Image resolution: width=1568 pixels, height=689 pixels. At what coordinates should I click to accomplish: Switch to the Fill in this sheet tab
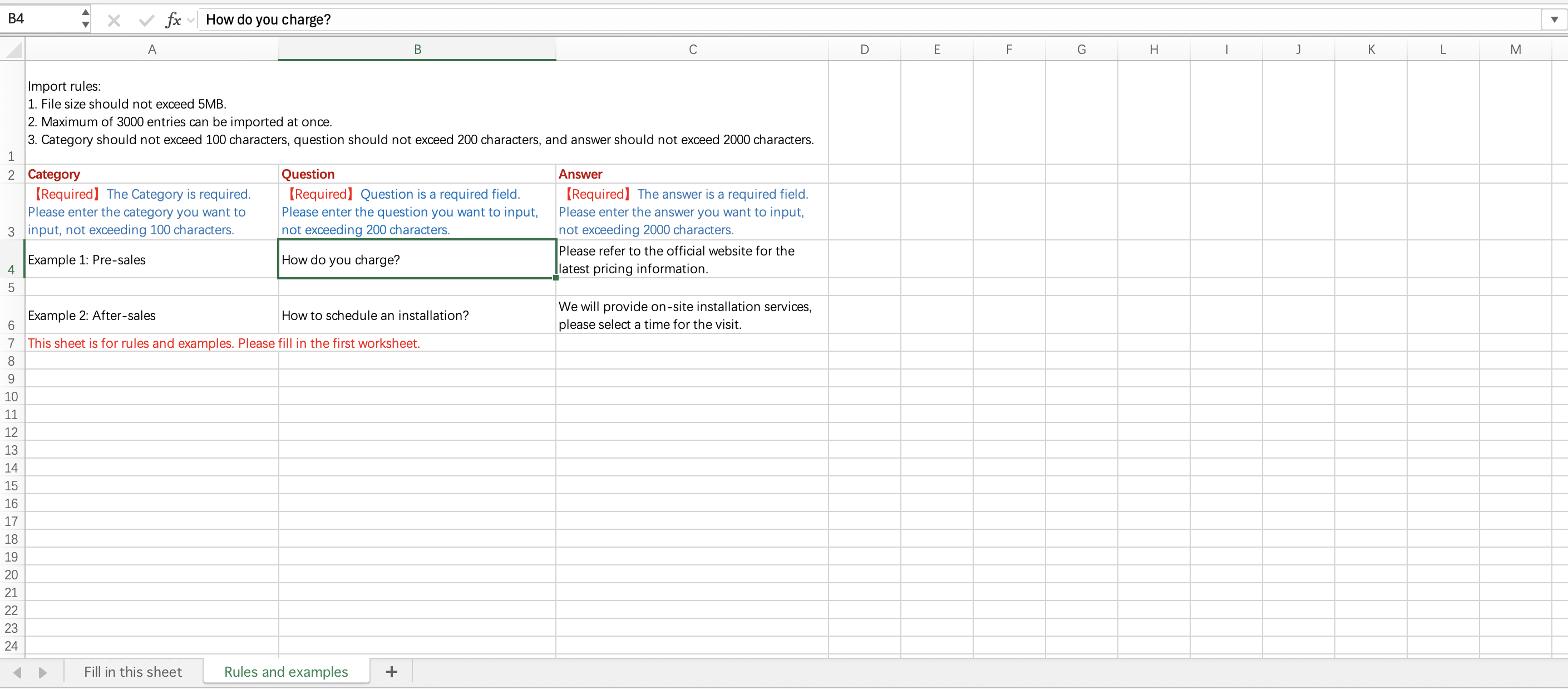pyautogui.click(x=132, y=671)
